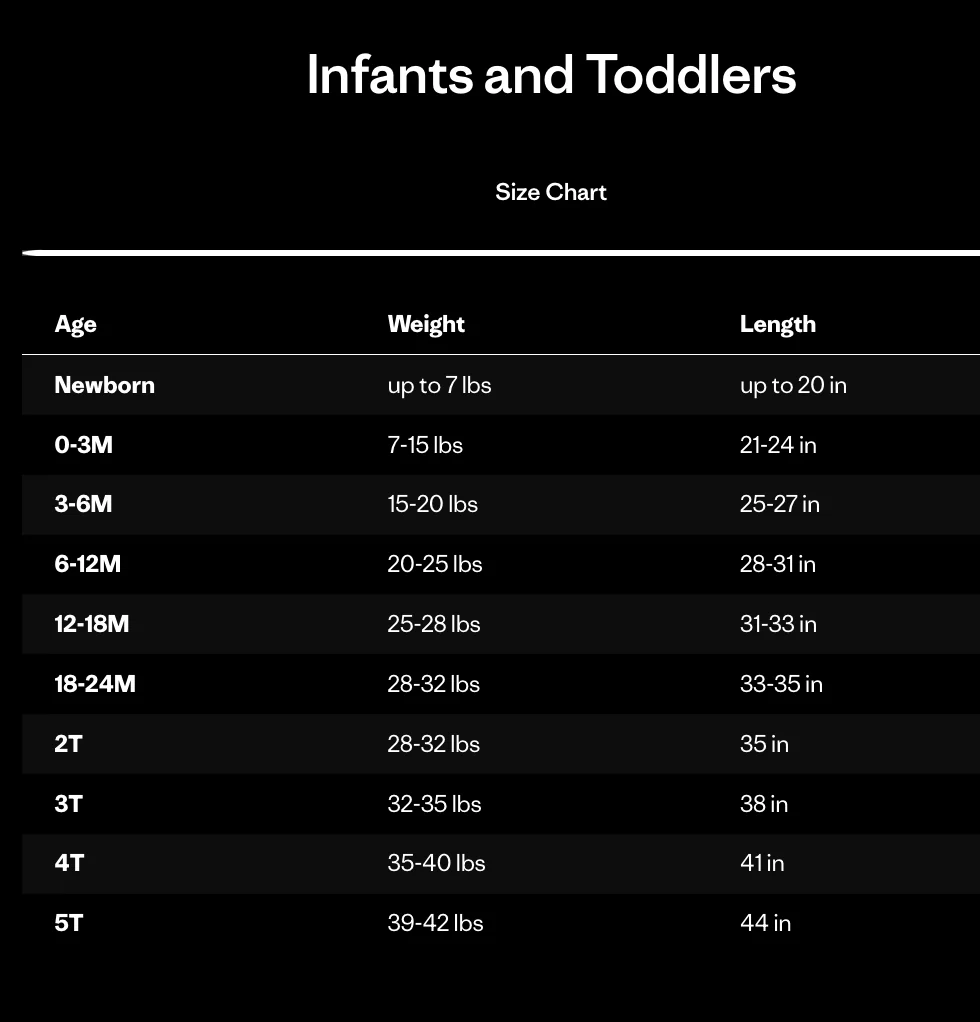
Task: Select the Size Chart subtitle
Action: pyautogui.click(x=551, y=192)
